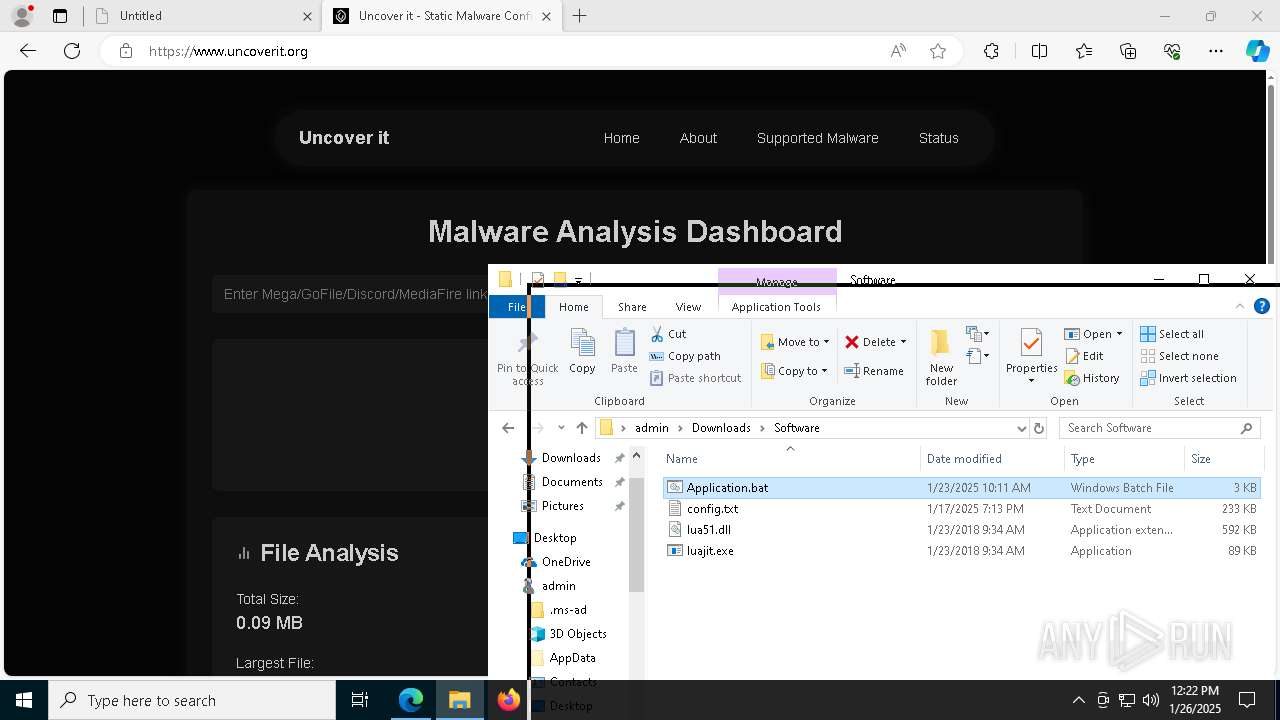Open Windows Start menu

coord(24,700)
